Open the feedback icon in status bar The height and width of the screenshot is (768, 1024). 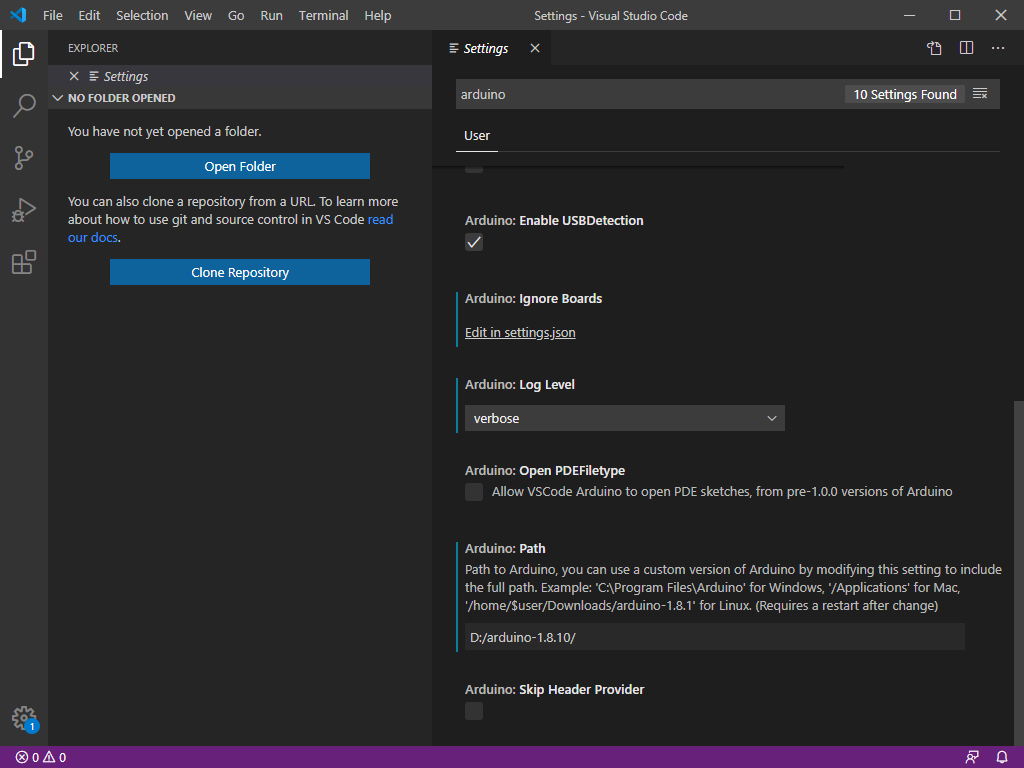pyautogui.click(x=972, y=758)
